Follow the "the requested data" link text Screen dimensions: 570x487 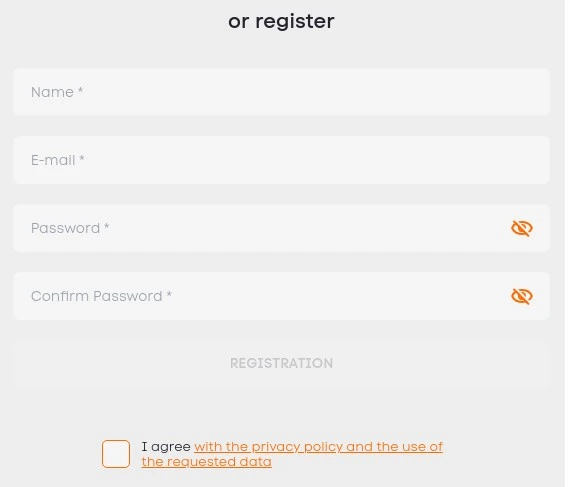[206, 462]
